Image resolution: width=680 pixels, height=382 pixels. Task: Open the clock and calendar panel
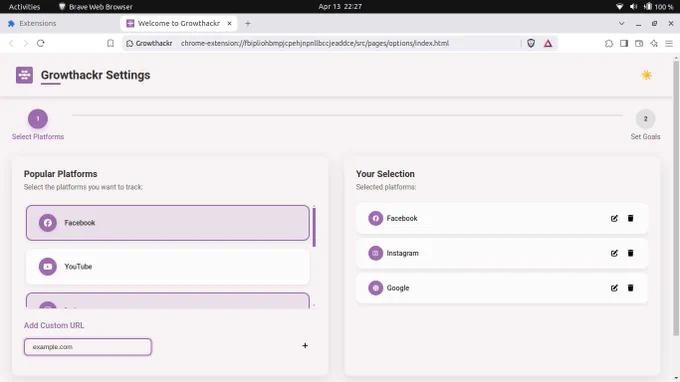340,7
